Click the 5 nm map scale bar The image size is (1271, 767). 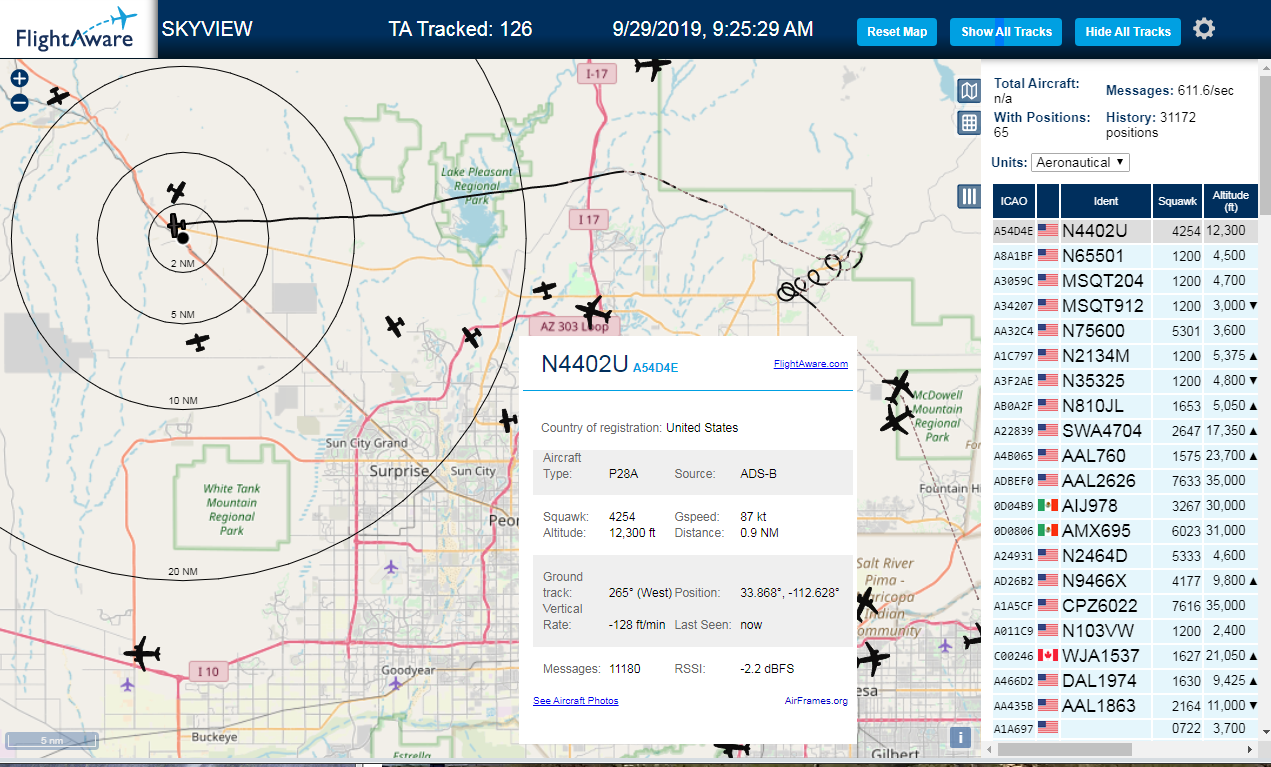click(52, 741)
